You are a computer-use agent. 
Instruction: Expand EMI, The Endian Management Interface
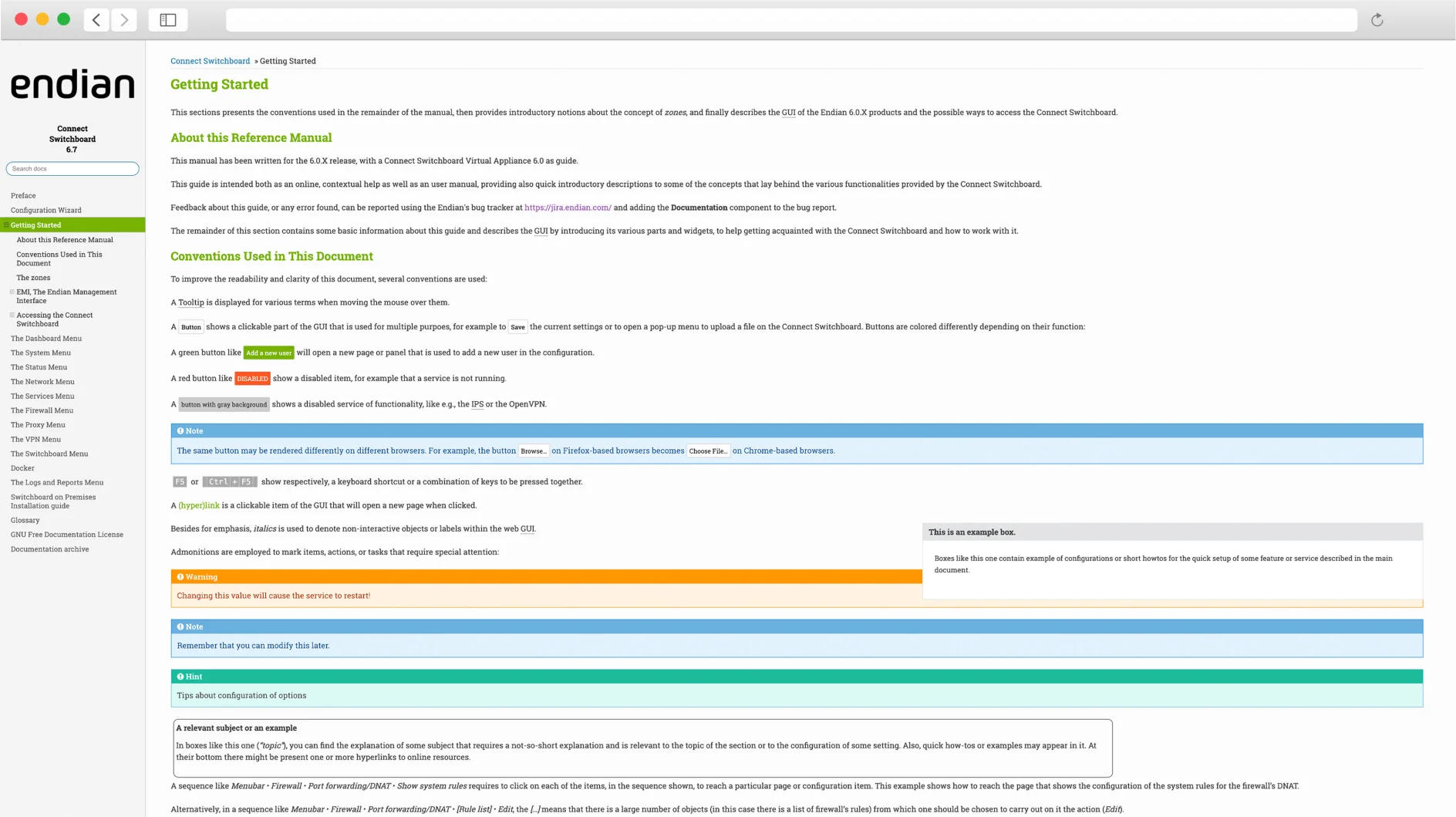coord(12,292)
